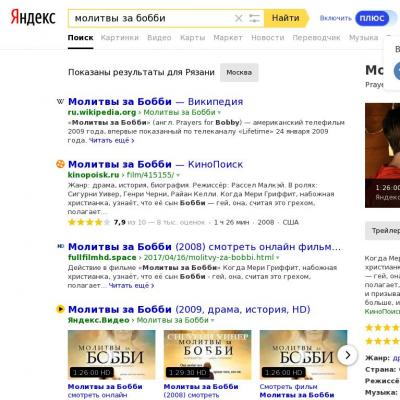Click the 2017/04/16/molitvy-za-bobbi.html breadcrumb path
The image size is (400, 400).
pos(209,258)
